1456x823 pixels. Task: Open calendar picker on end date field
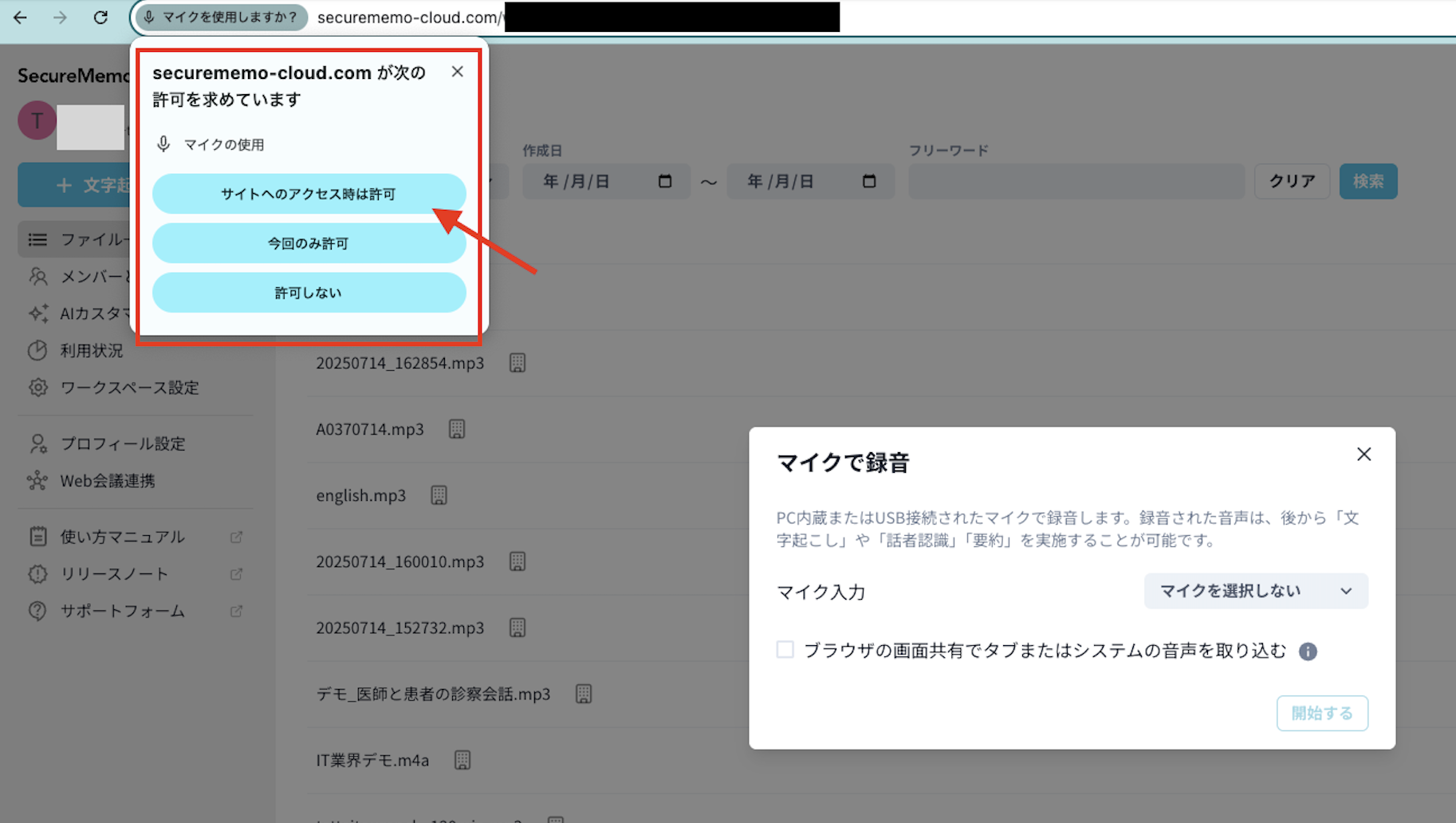(869, 182)
